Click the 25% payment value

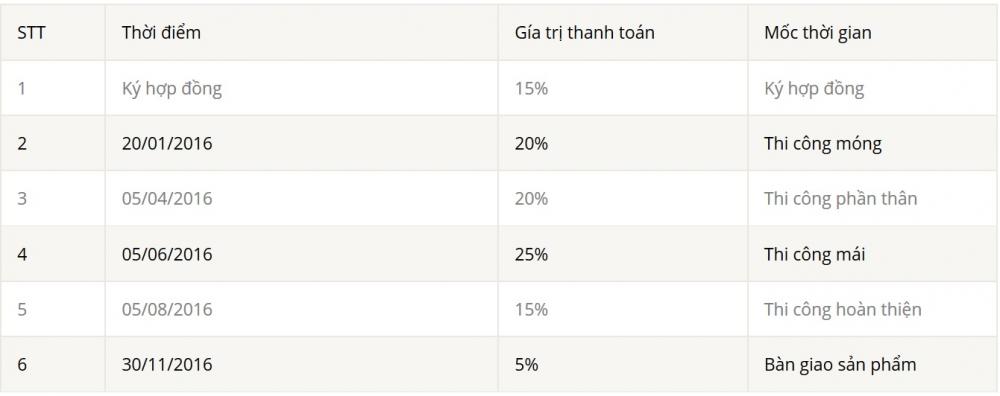point(532,254)
